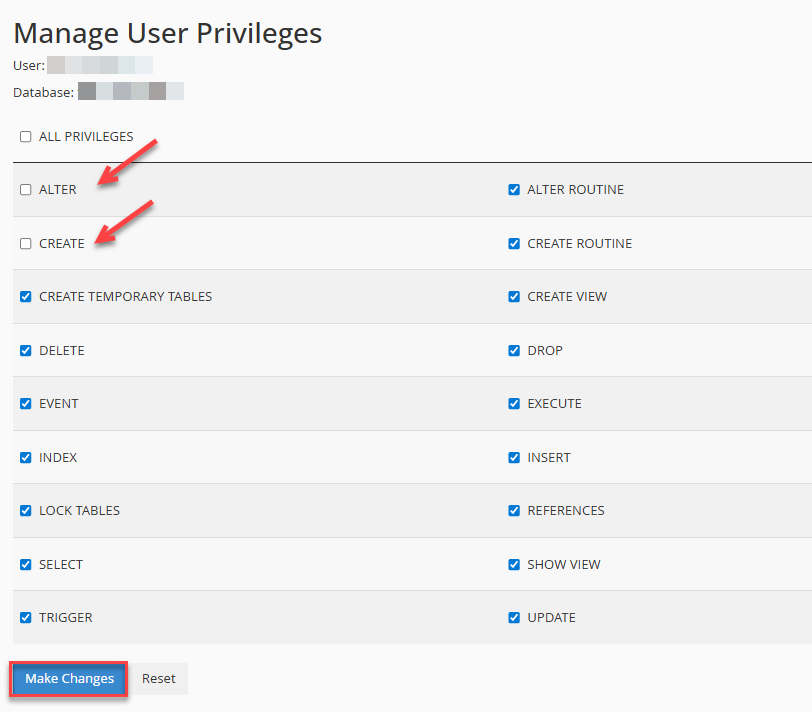Screen dimensions: 812x712
Task: Uncheck the ALTER ROUTINE privilege
Action: [514, 190]
